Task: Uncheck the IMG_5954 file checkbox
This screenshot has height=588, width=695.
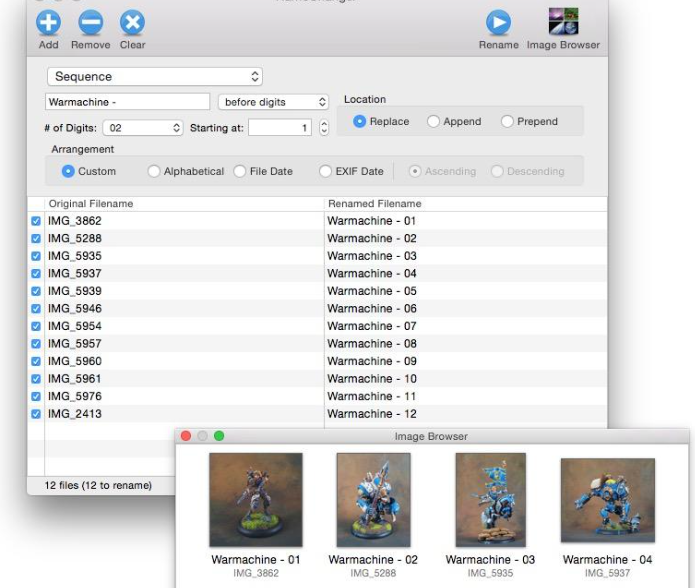Action: [x=36, y=326]
